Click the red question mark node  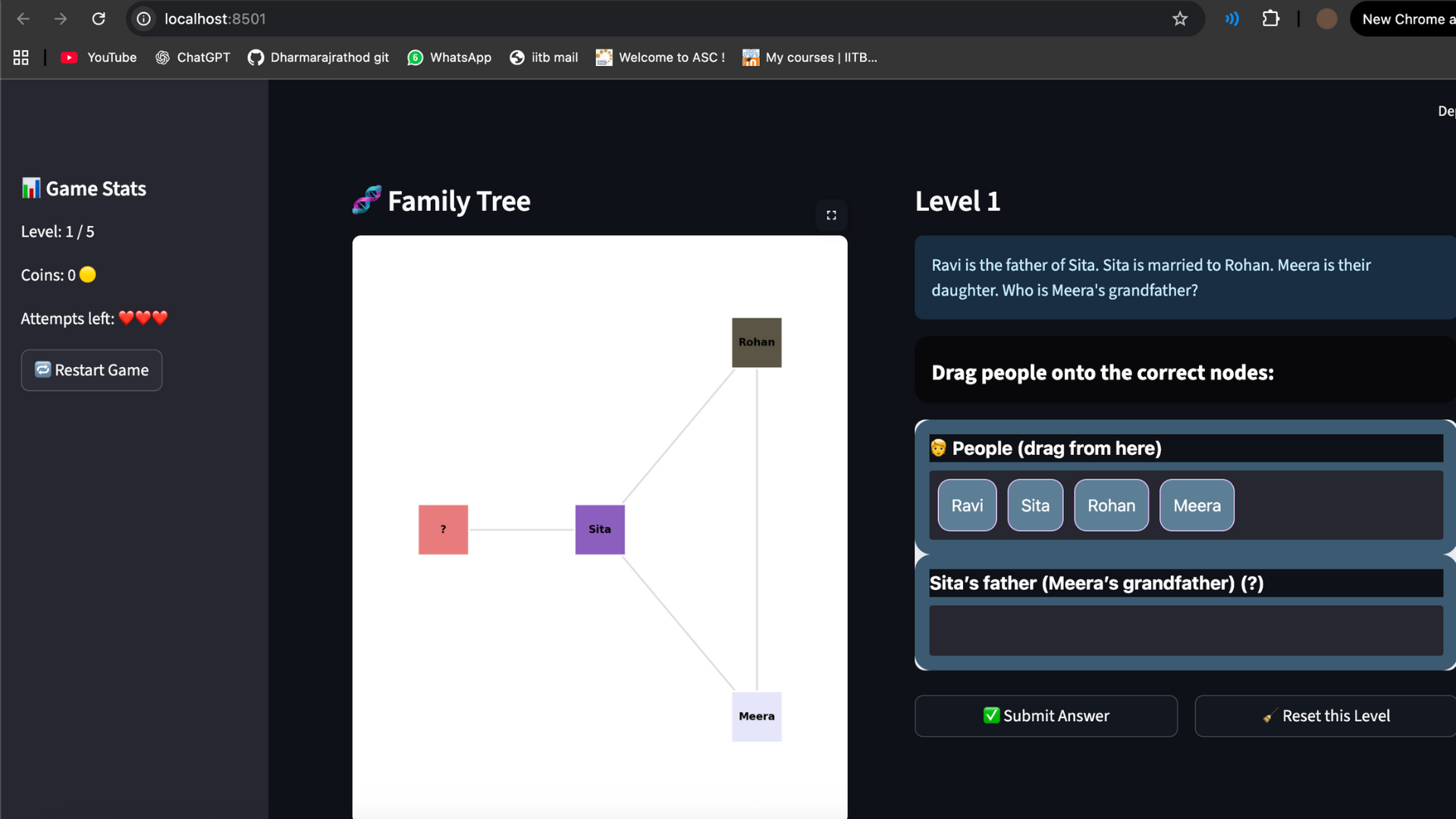tap(443, 529)
